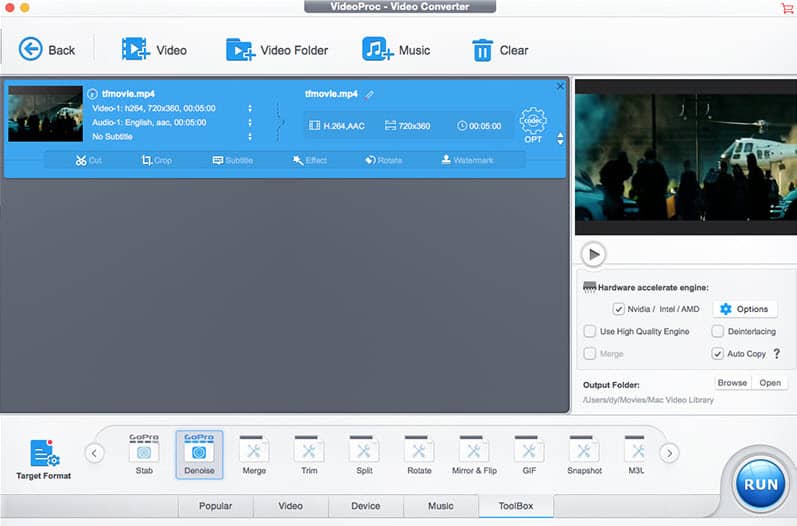Select the Rotate toolbox item
Viewport: 797px width, 526px height.
tap(419, 454)
